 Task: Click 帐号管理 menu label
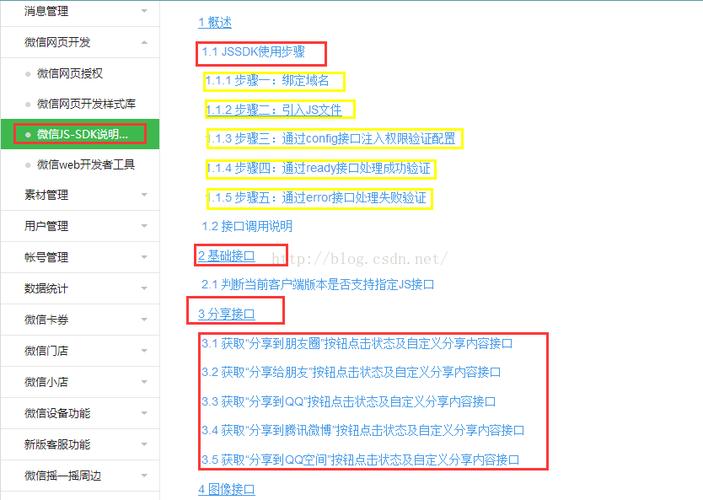tap(46, 257)
